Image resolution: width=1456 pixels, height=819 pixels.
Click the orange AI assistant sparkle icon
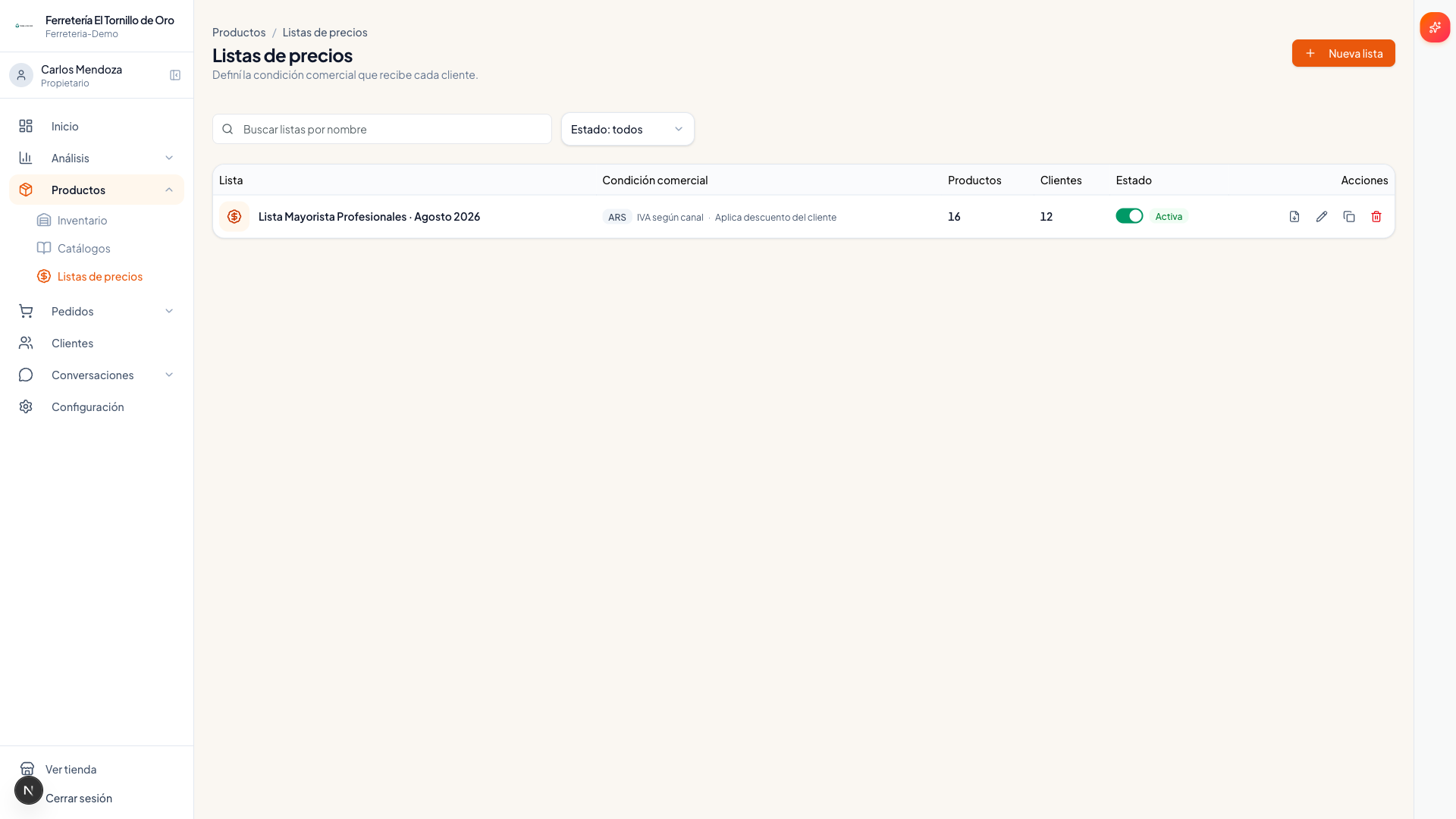(x=1435, y=27)
